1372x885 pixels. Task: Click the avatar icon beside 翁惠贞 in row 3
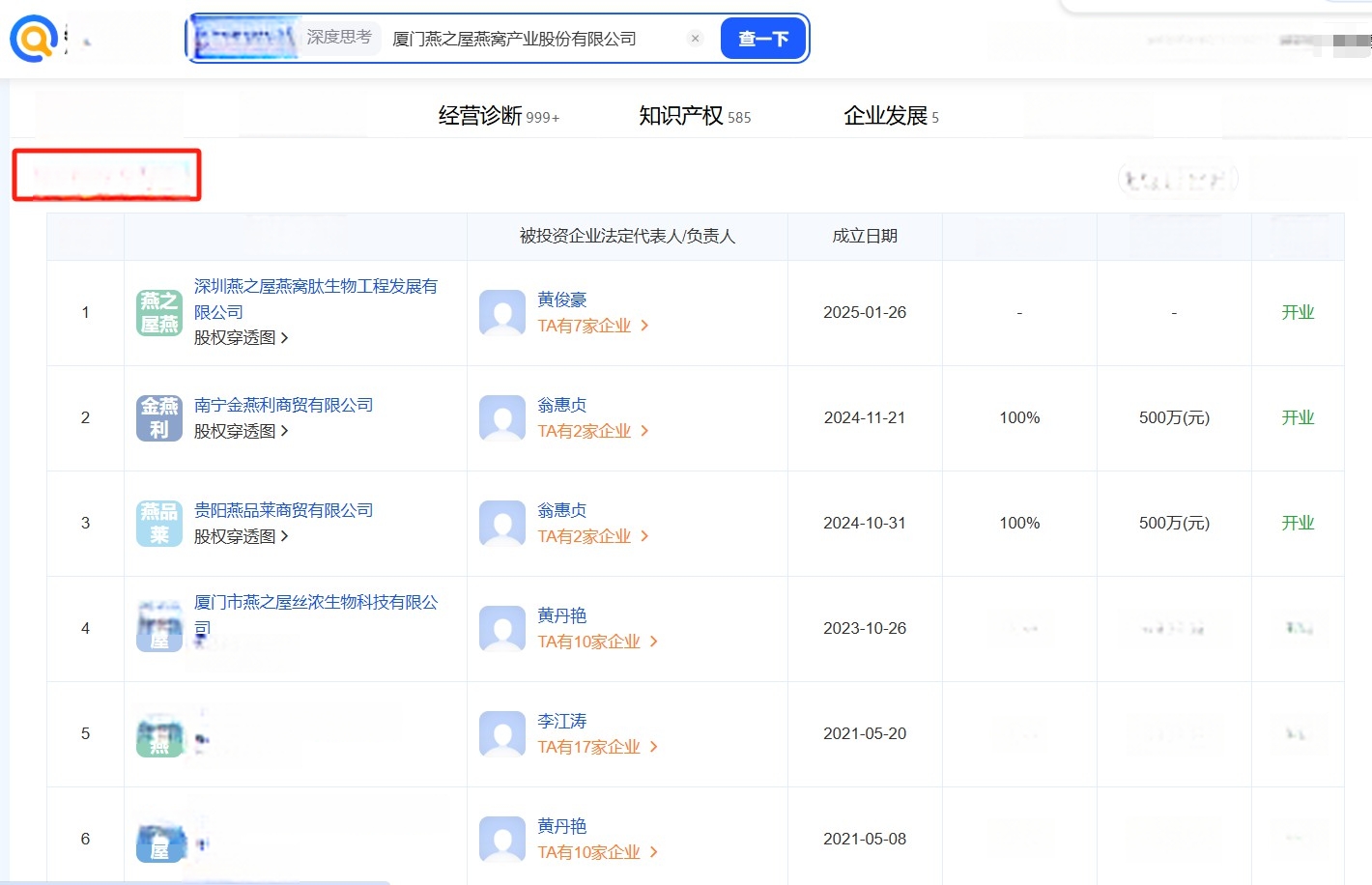(502, 524)
